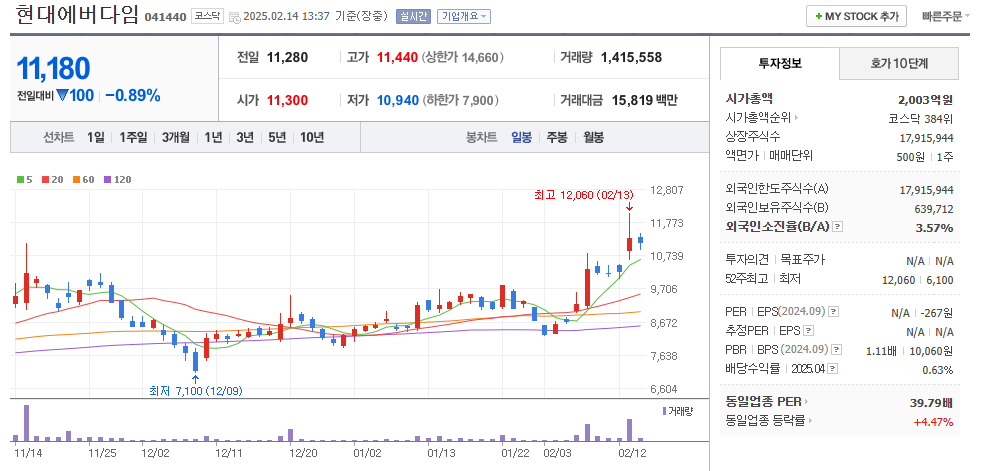
Task: Click the tallest volume bar near 11/14
Action: pyautogui.click(x=27, y=423)
